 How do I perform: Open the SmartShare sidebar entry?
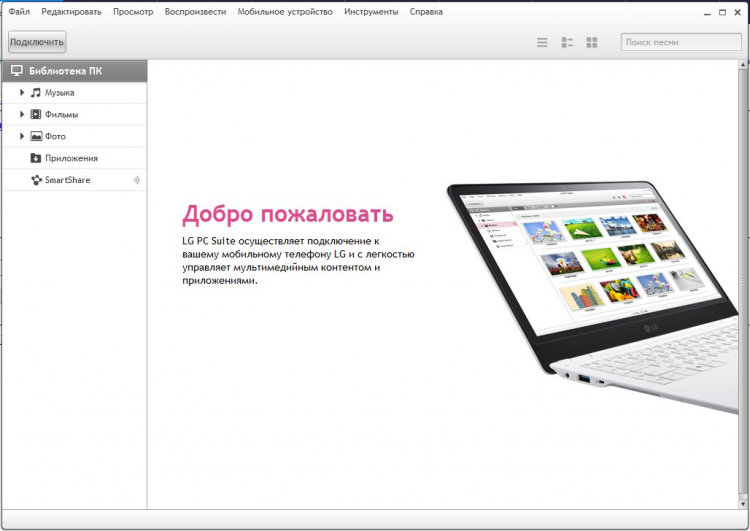tap(75, 180)
